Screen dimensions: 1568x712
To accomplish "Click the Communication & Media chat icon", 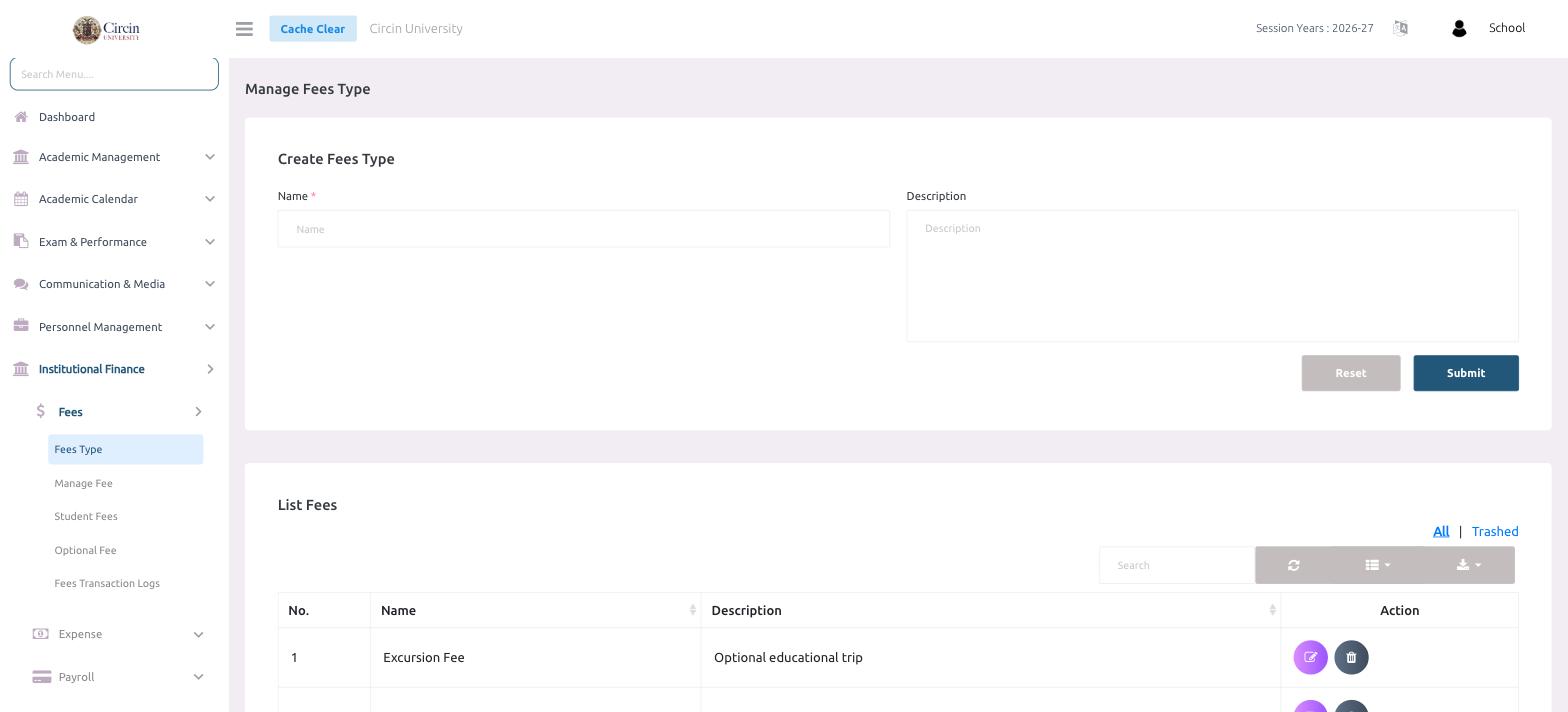I will point(21,284).
